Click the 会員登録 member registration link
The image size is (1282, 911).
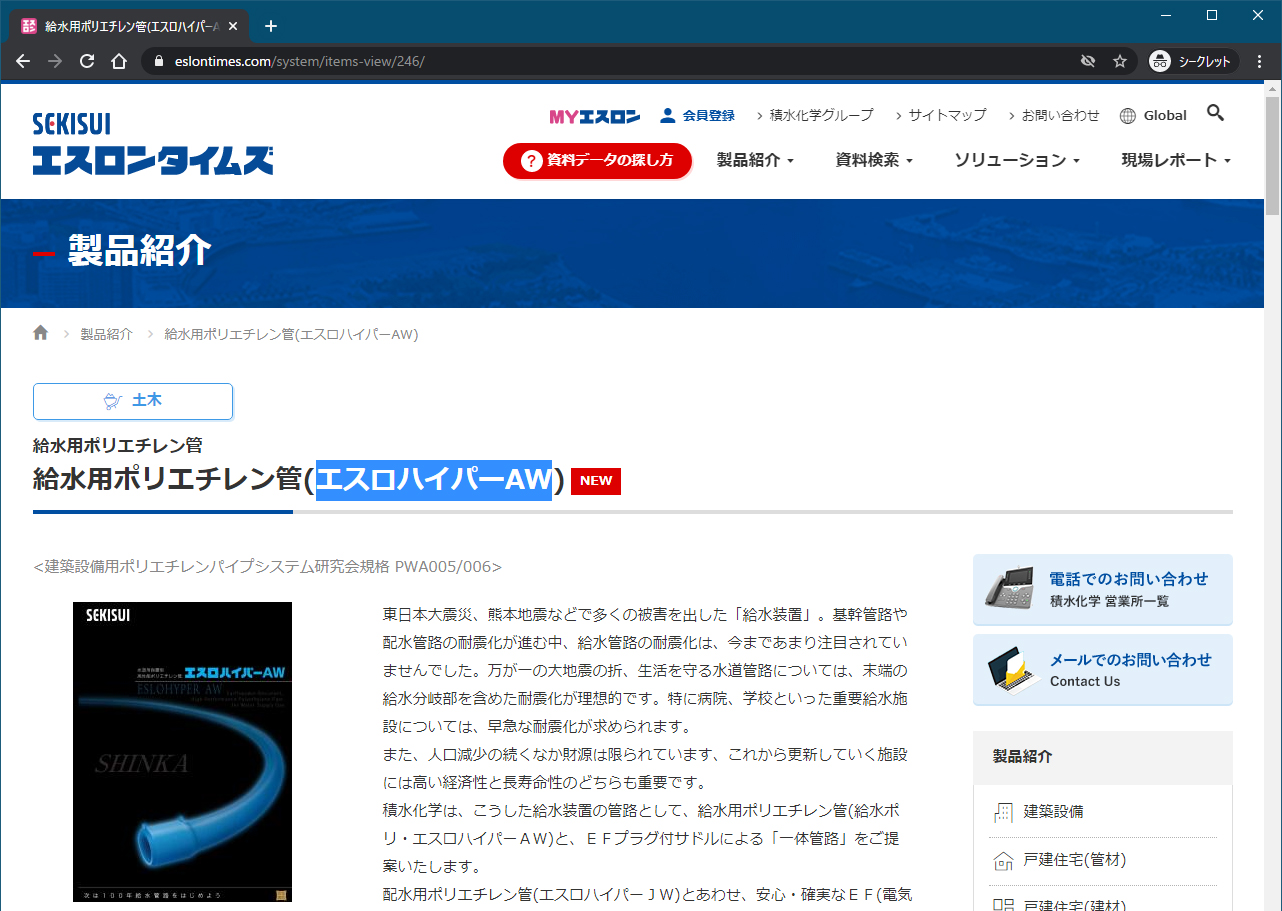pos(698,116)
